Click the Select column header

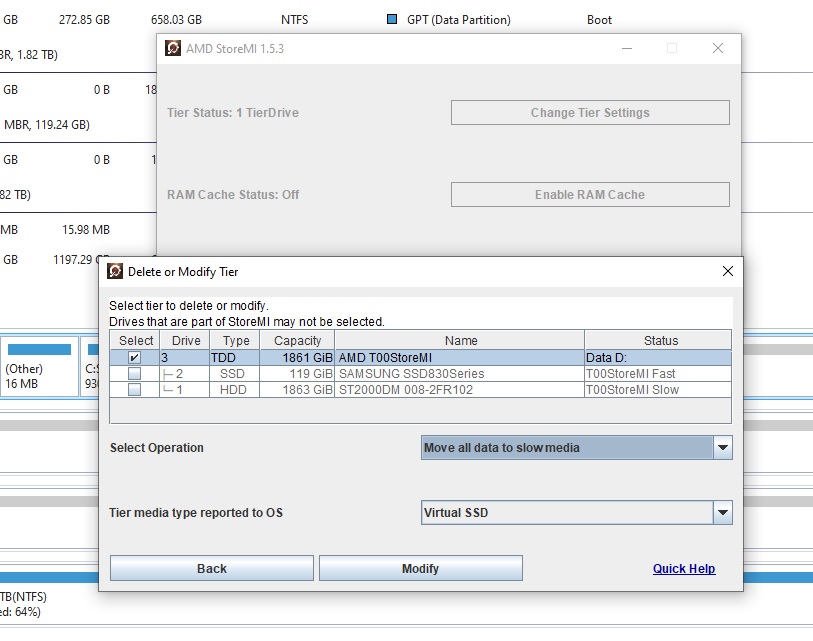click(135, 340)
